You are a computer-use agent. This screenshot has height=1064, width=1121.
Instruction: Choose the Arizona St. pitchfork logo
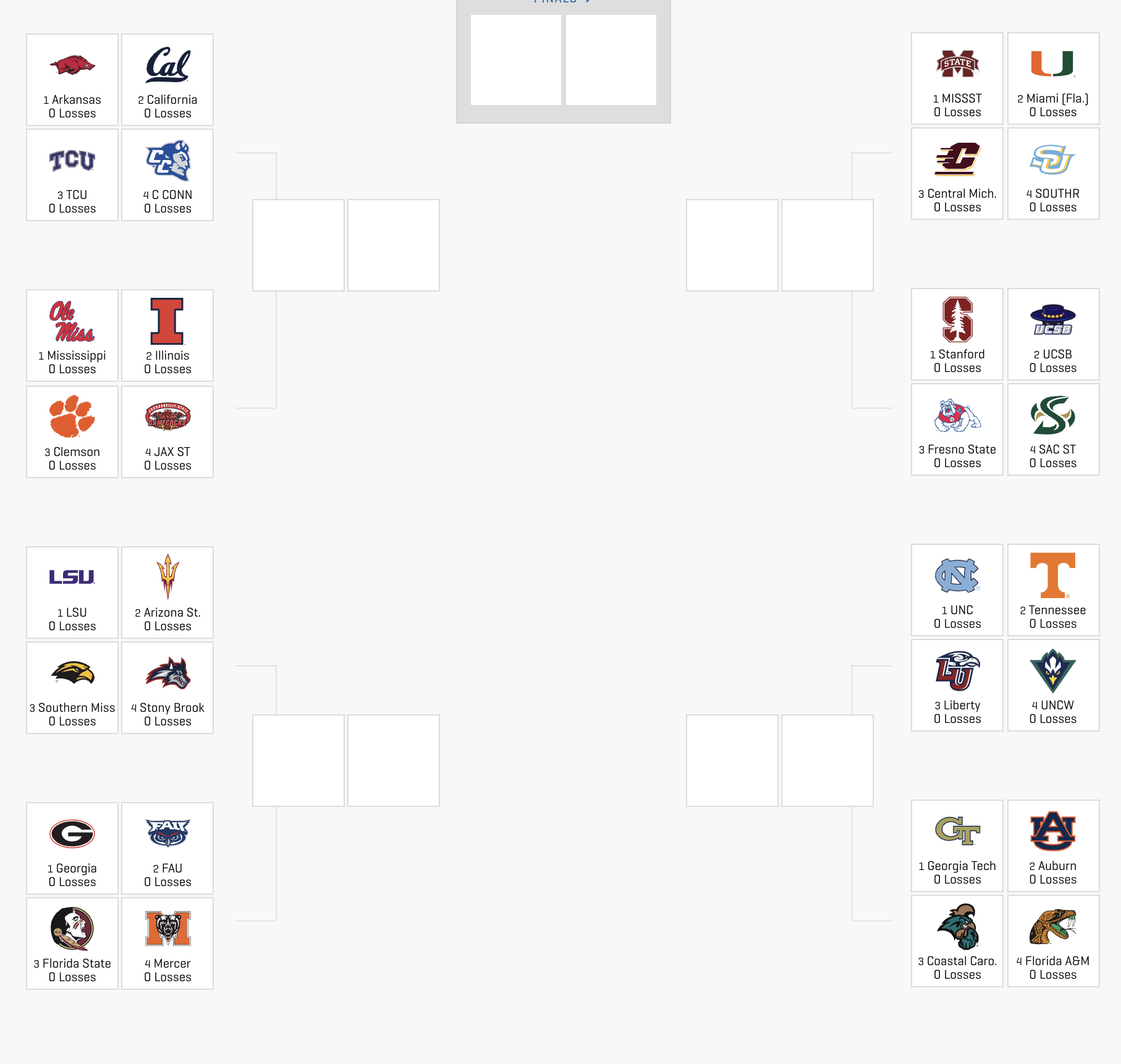coord(167,577)
